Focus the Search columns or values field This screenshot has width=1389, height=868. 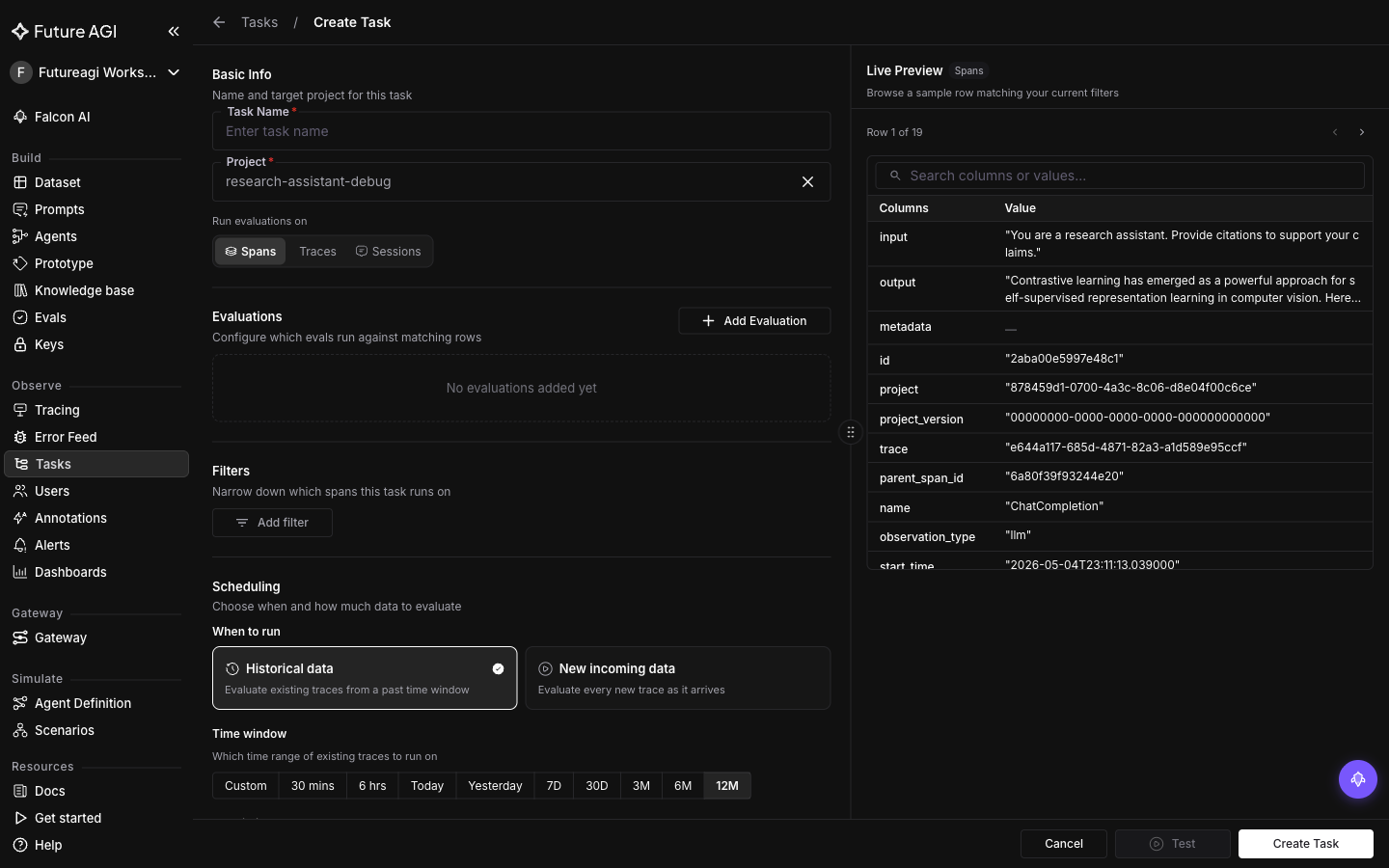point(1120,176)
